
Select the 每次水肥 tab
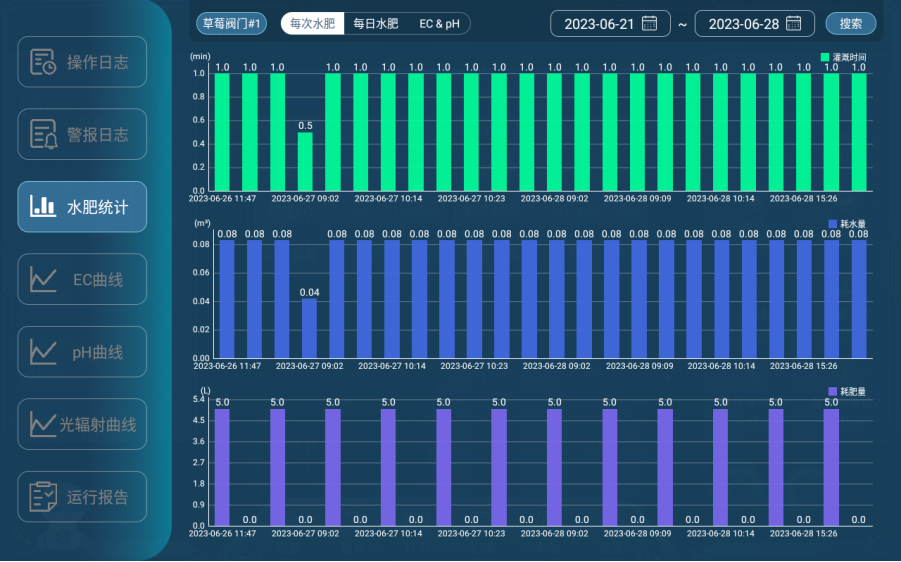[x=312, y=24]
